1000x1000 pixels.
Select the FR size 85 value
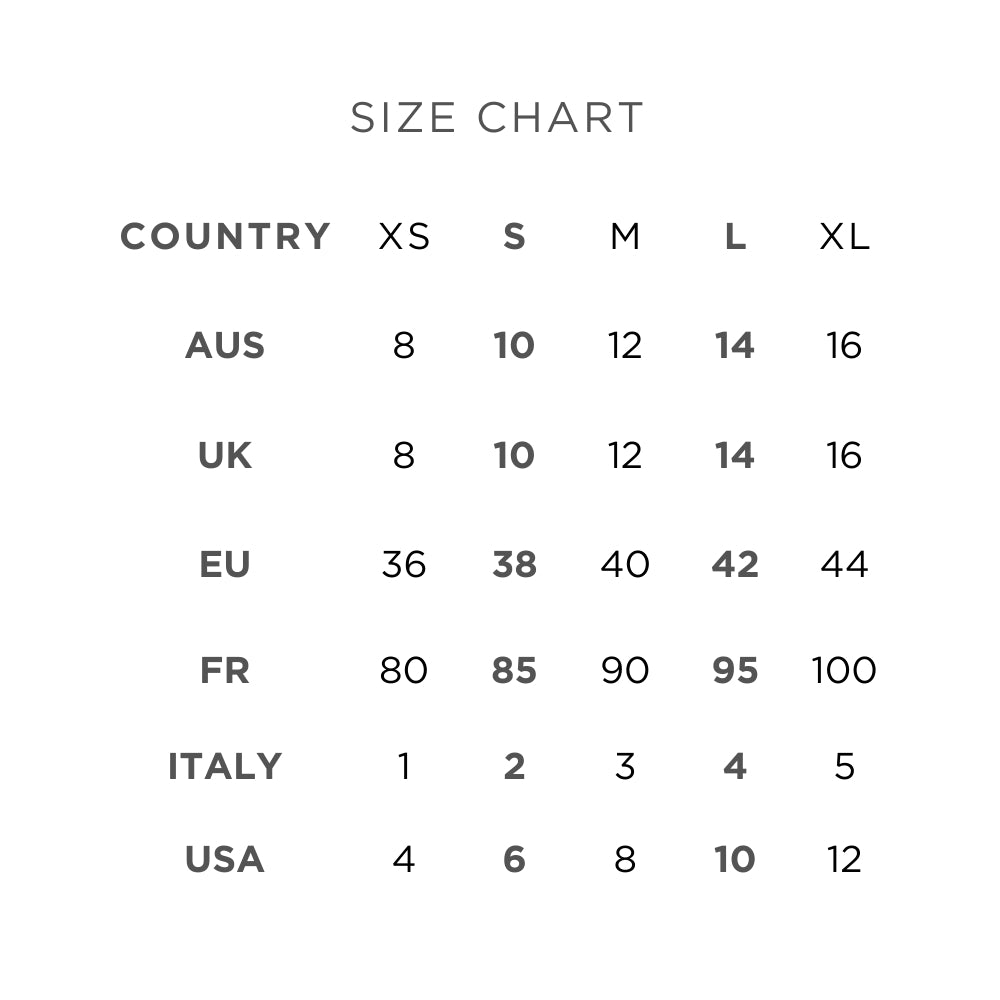[x=514, y=670]
